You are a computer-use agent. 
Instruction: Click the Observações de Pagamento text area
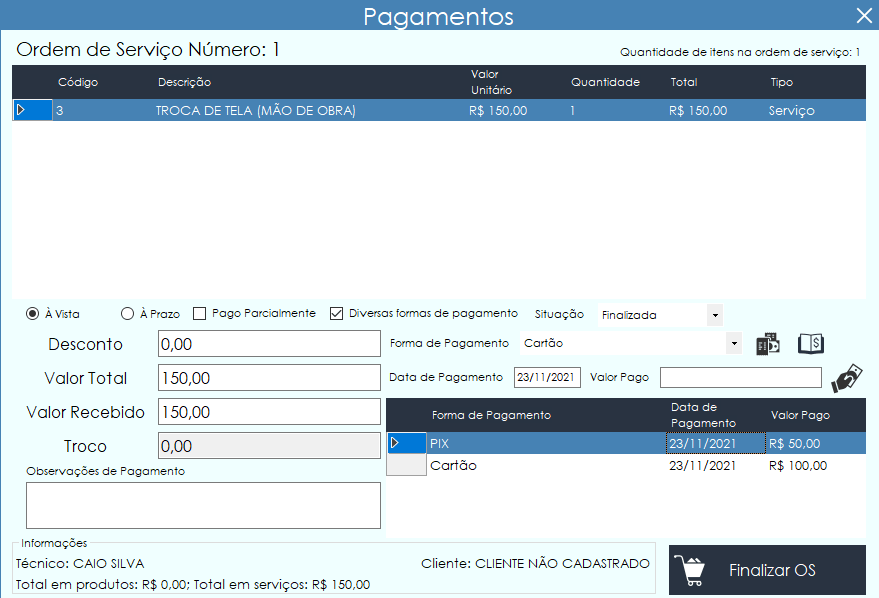pyautogui.click(x=203, y=505)
